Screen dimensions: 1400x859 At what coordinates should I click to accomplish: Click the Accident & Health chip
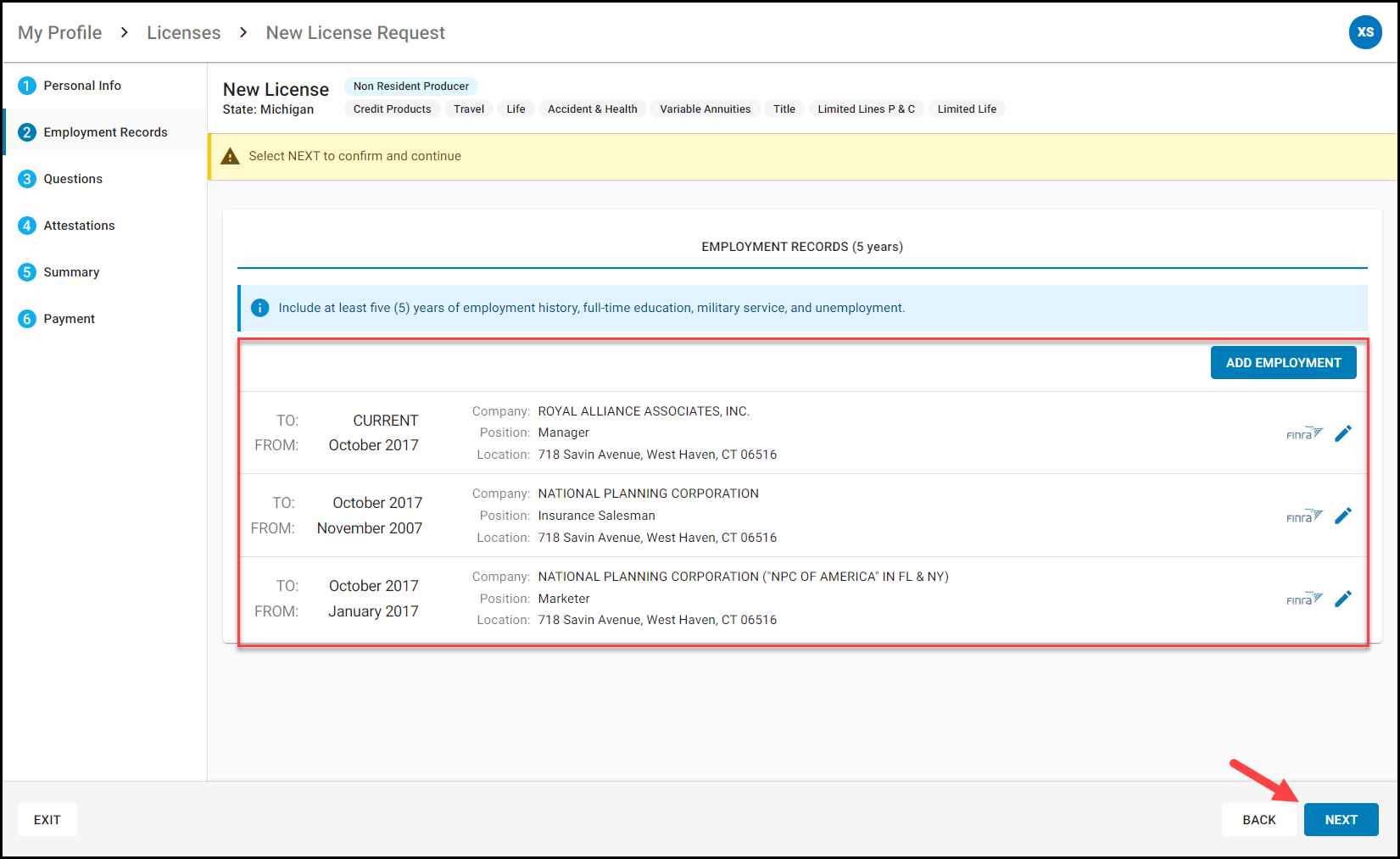[593, 109]
